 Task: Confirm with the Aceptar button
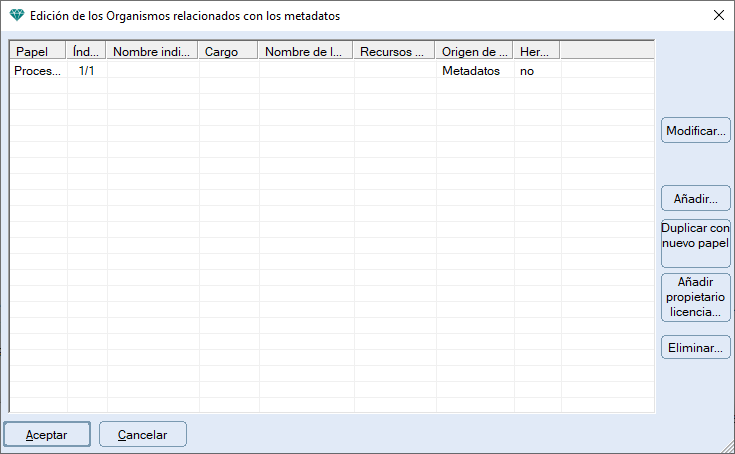point(47,435)
